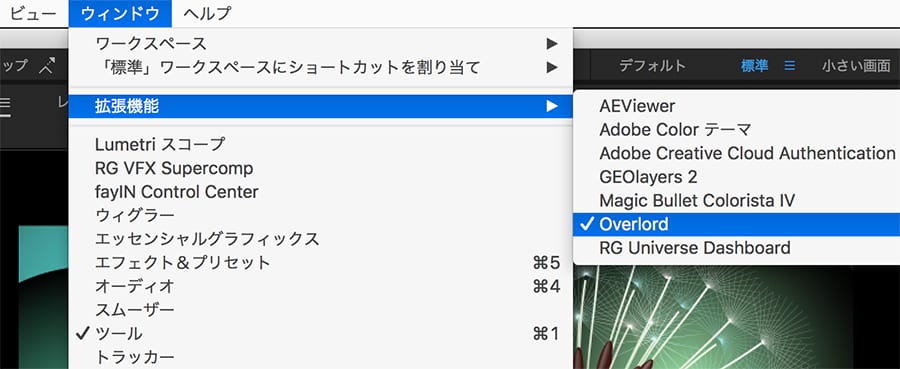Screen dimensions: 900x369
Task: Open 「標準」ワークスペースにショートカットを割り当て submenu
Action: pyautogui.click(x=320, y=67)
